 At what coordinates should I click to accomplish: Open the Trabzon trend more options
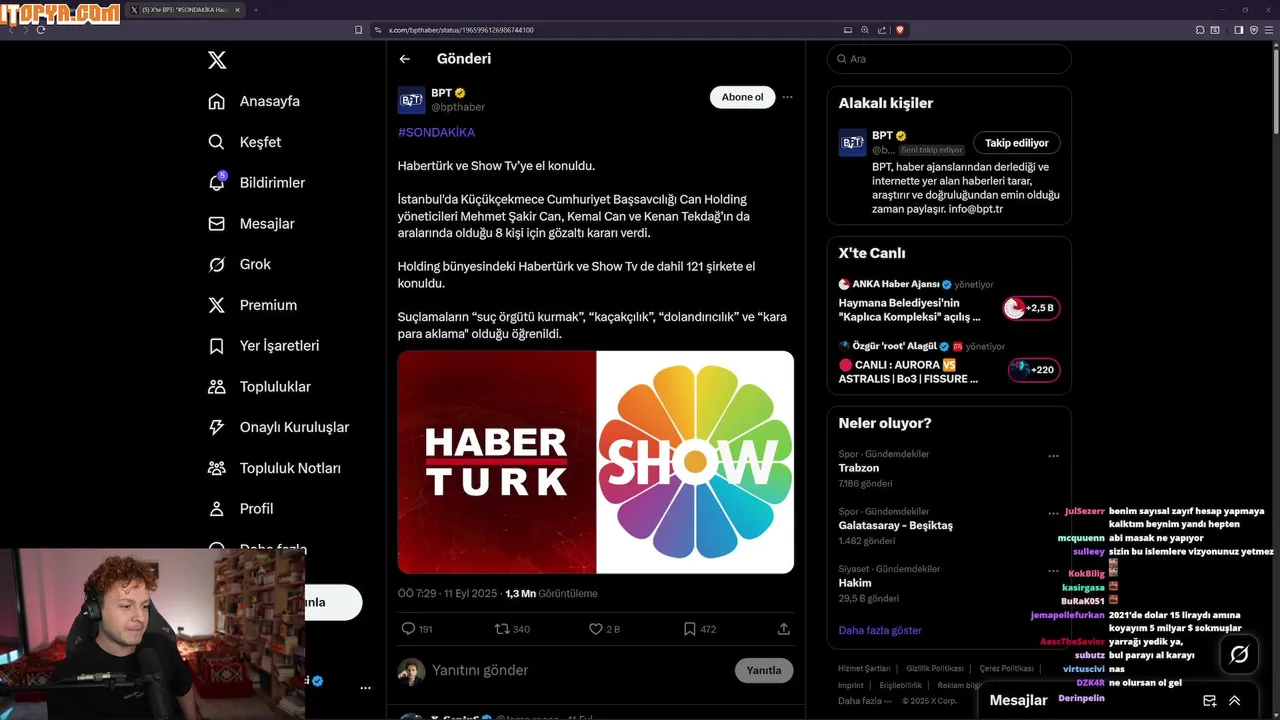pos(1053,456)
